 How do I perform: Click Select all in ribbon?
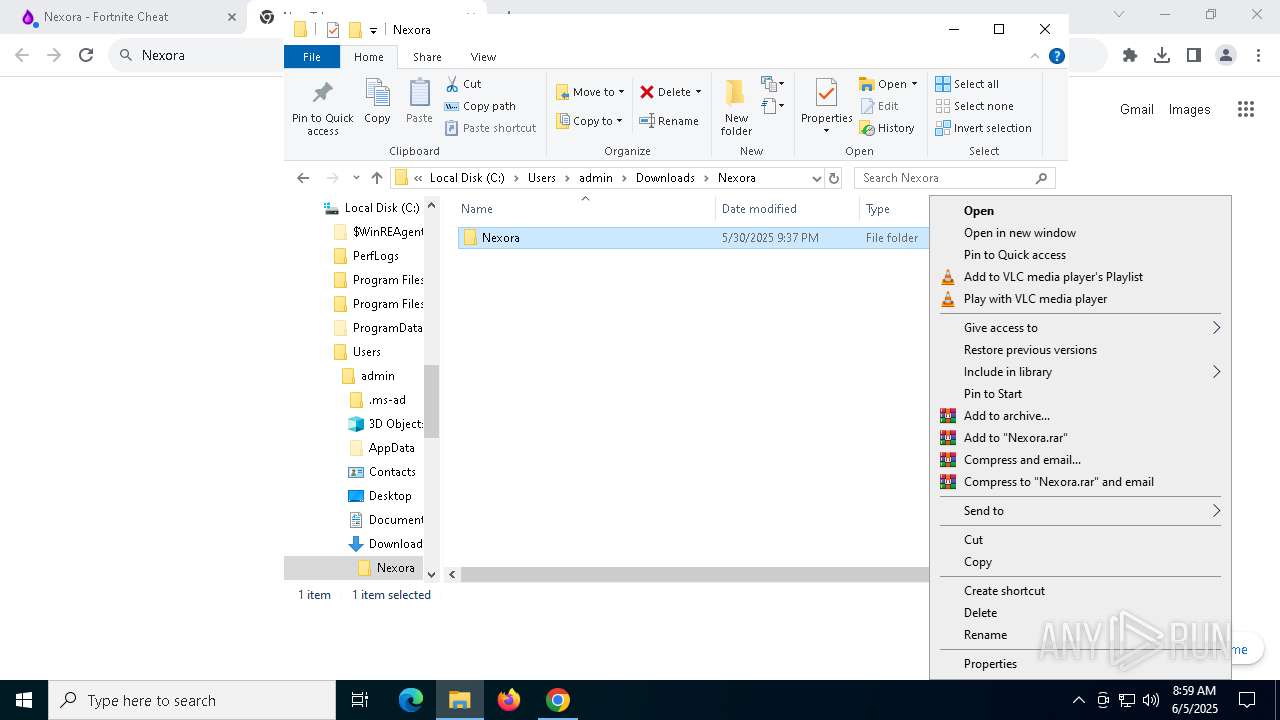(967, 84)
